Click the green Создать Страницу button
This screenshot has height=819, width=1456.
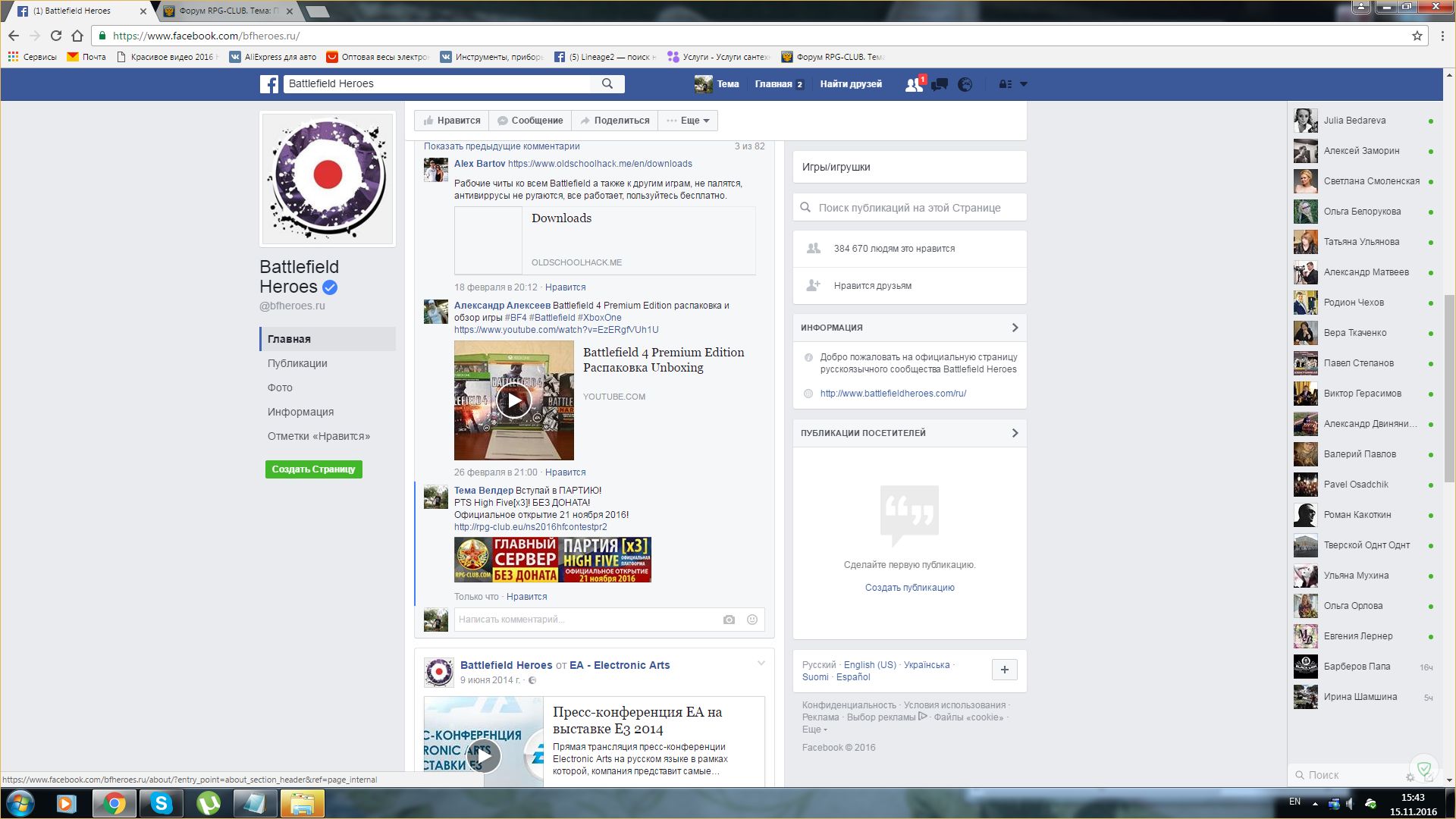click(x=313, y=469)
